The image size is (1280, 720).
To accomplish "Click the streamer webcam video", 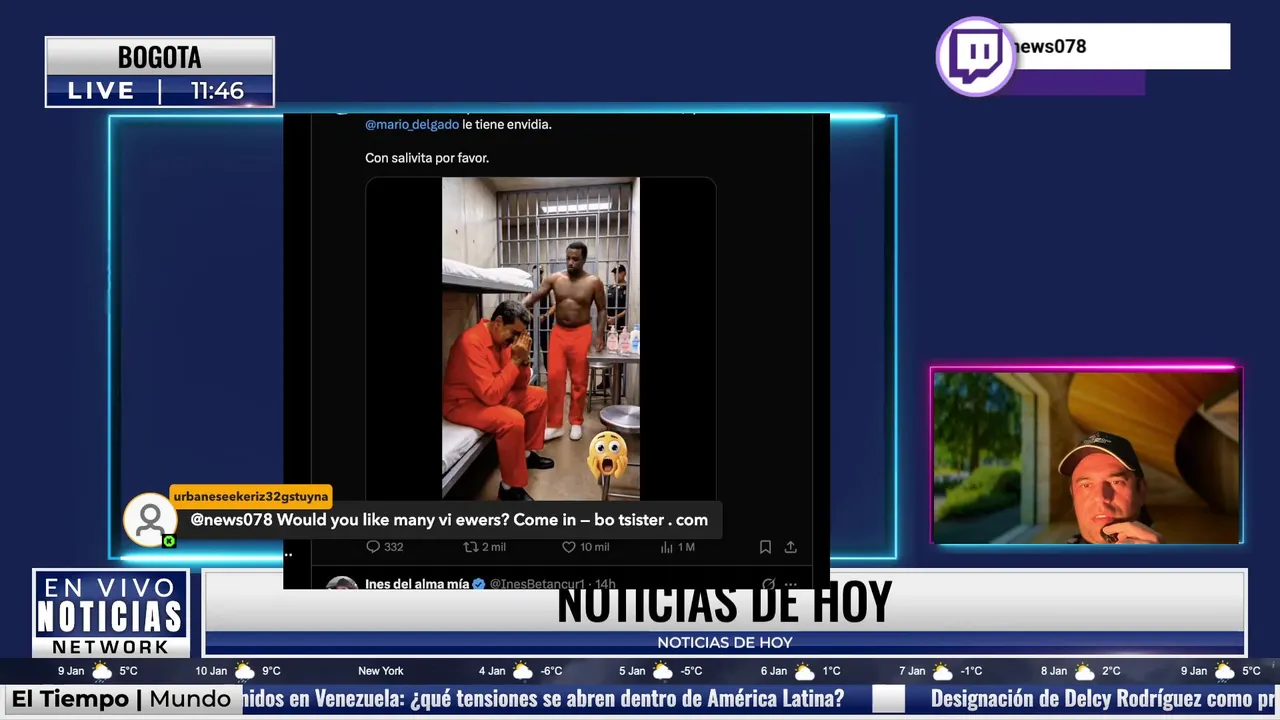I will (x=1087, y=457).
